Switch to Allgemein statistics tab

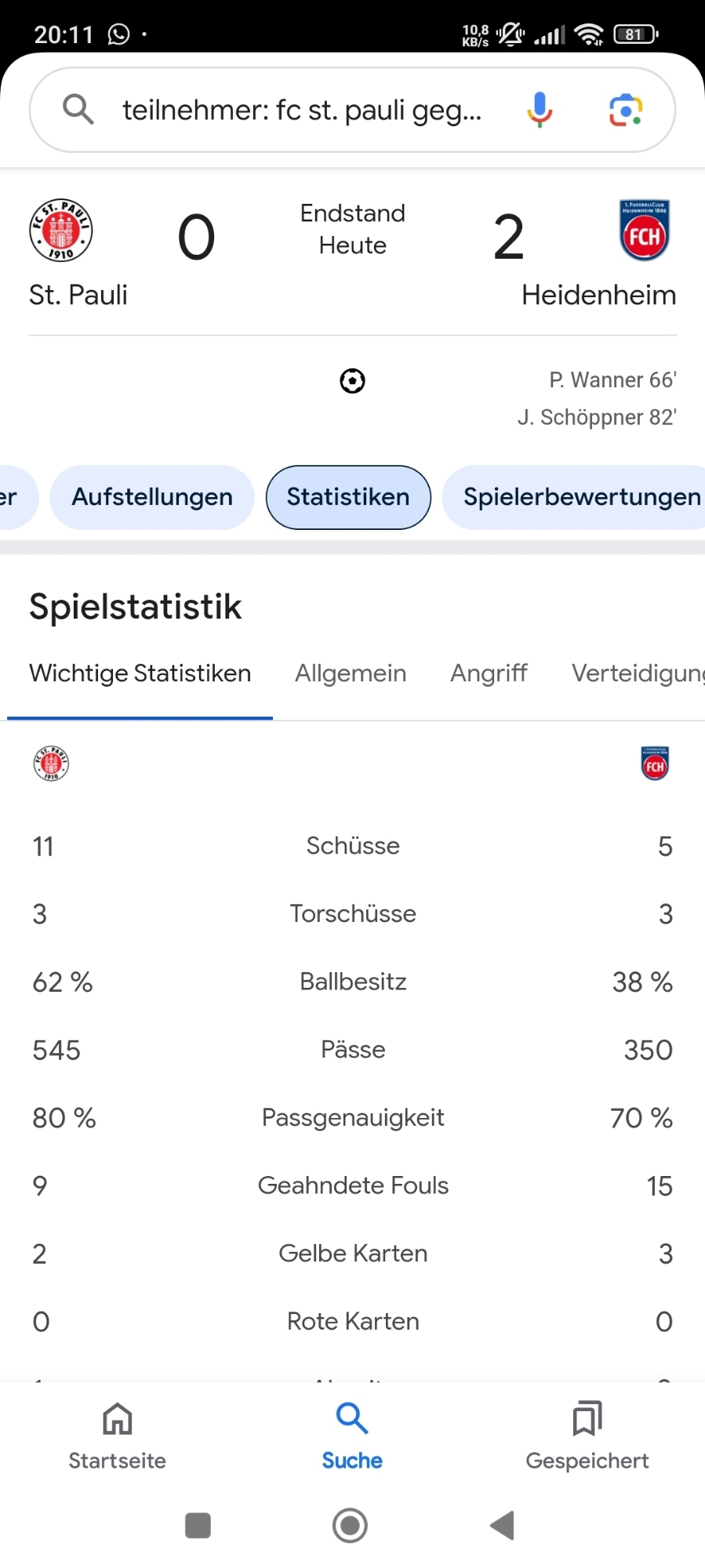pos(351,673)
